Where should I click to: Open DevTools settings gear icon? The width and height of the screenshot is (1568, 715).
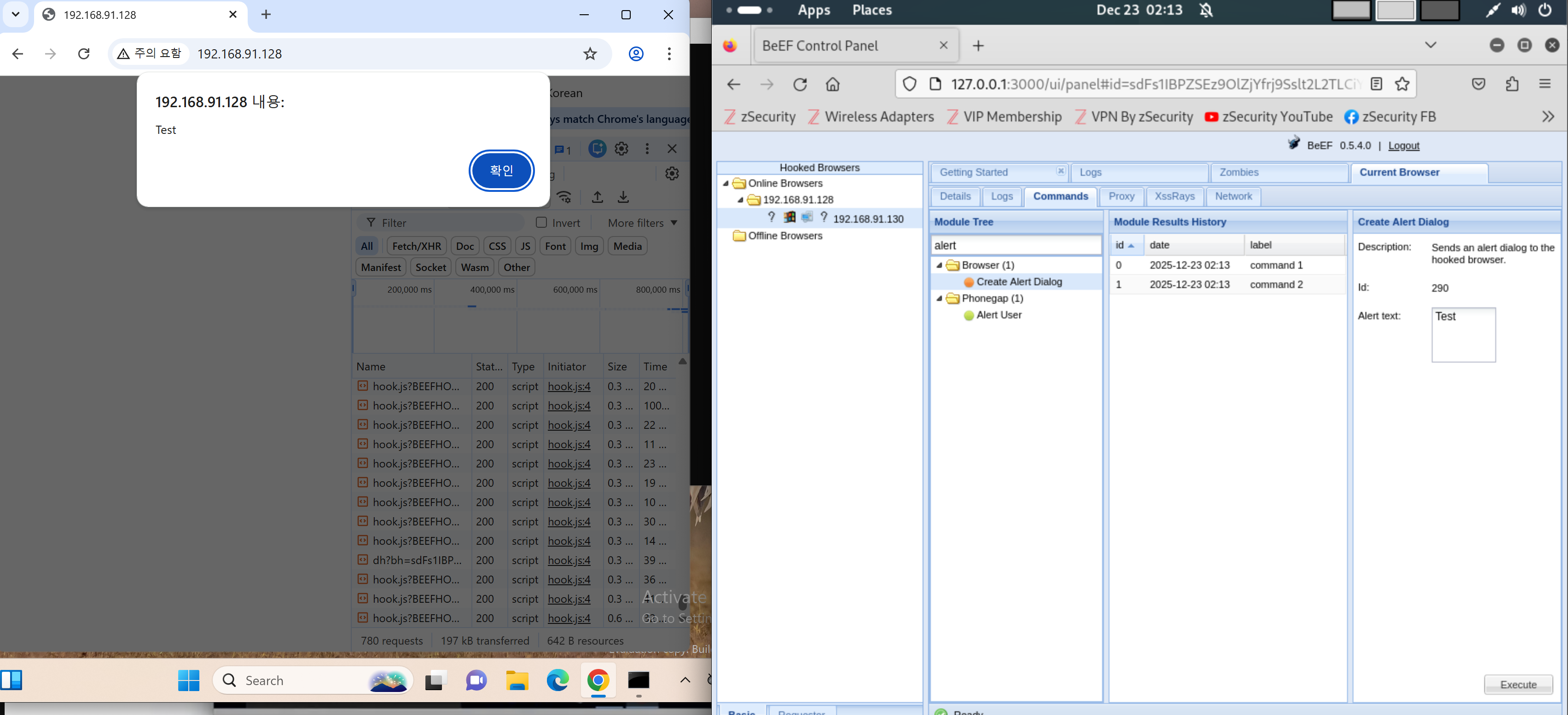621,149
